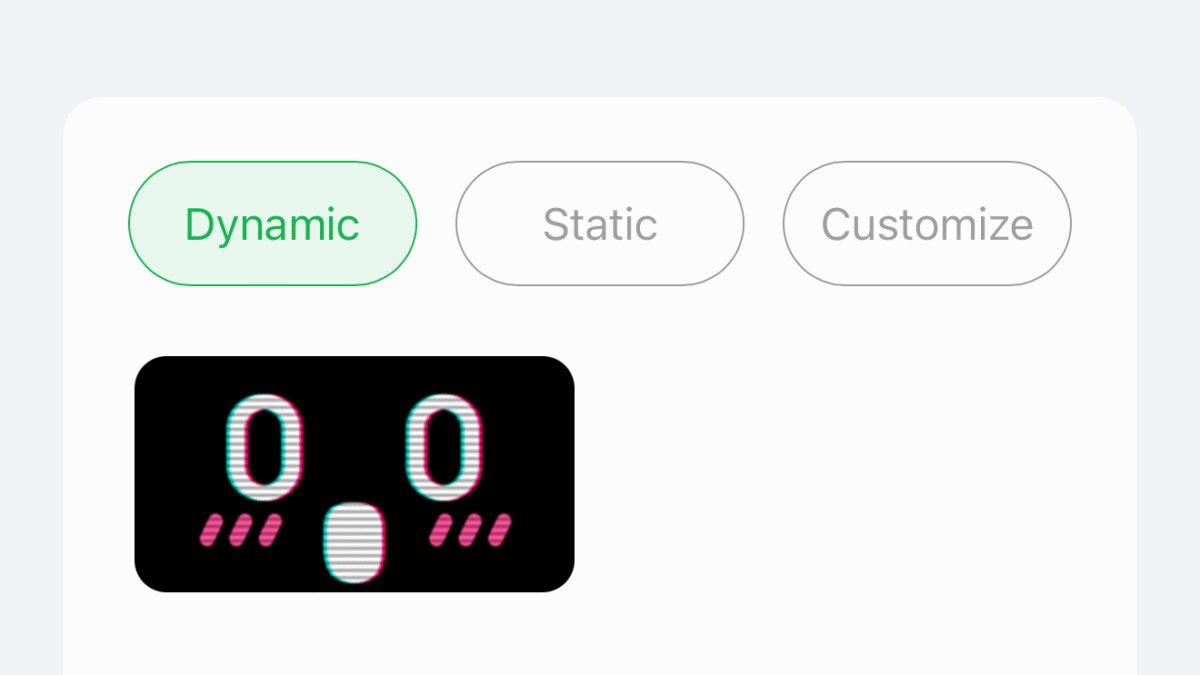This screenshot has height=675, width=1200.
Task: Click the third stroke of left blush
Action: tap(269, 530)
